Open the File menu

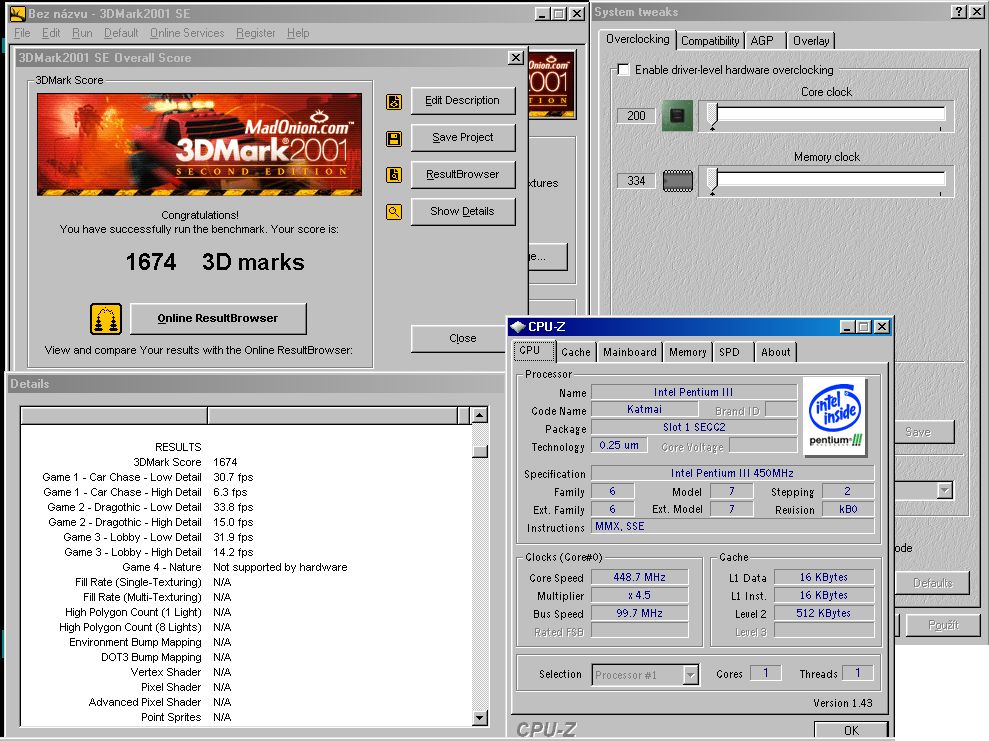(x=22, y=33)
